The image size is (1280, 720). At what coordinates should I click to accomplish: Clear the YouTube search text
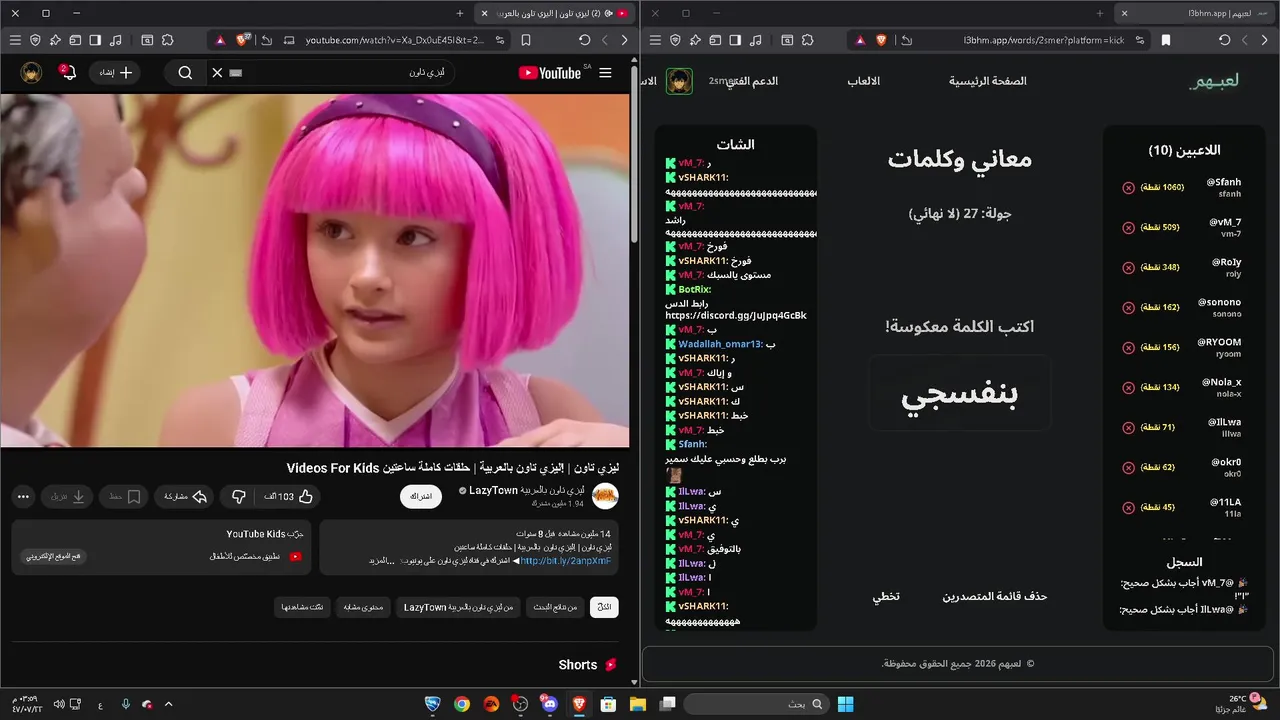tap(217, 73)
